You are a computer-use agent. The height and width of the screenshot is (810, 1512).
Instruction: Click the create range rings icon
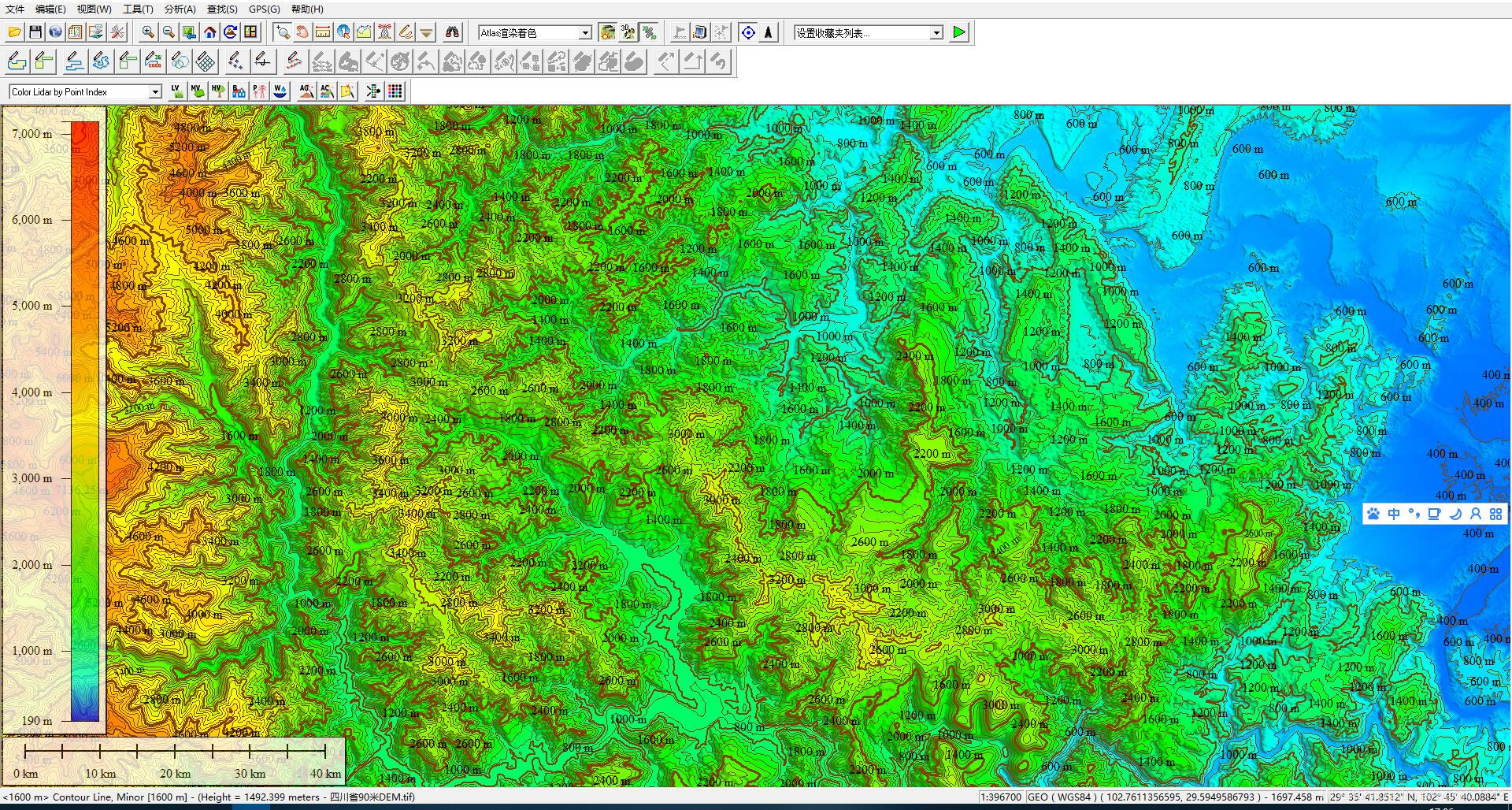click(x=180, y=61)
